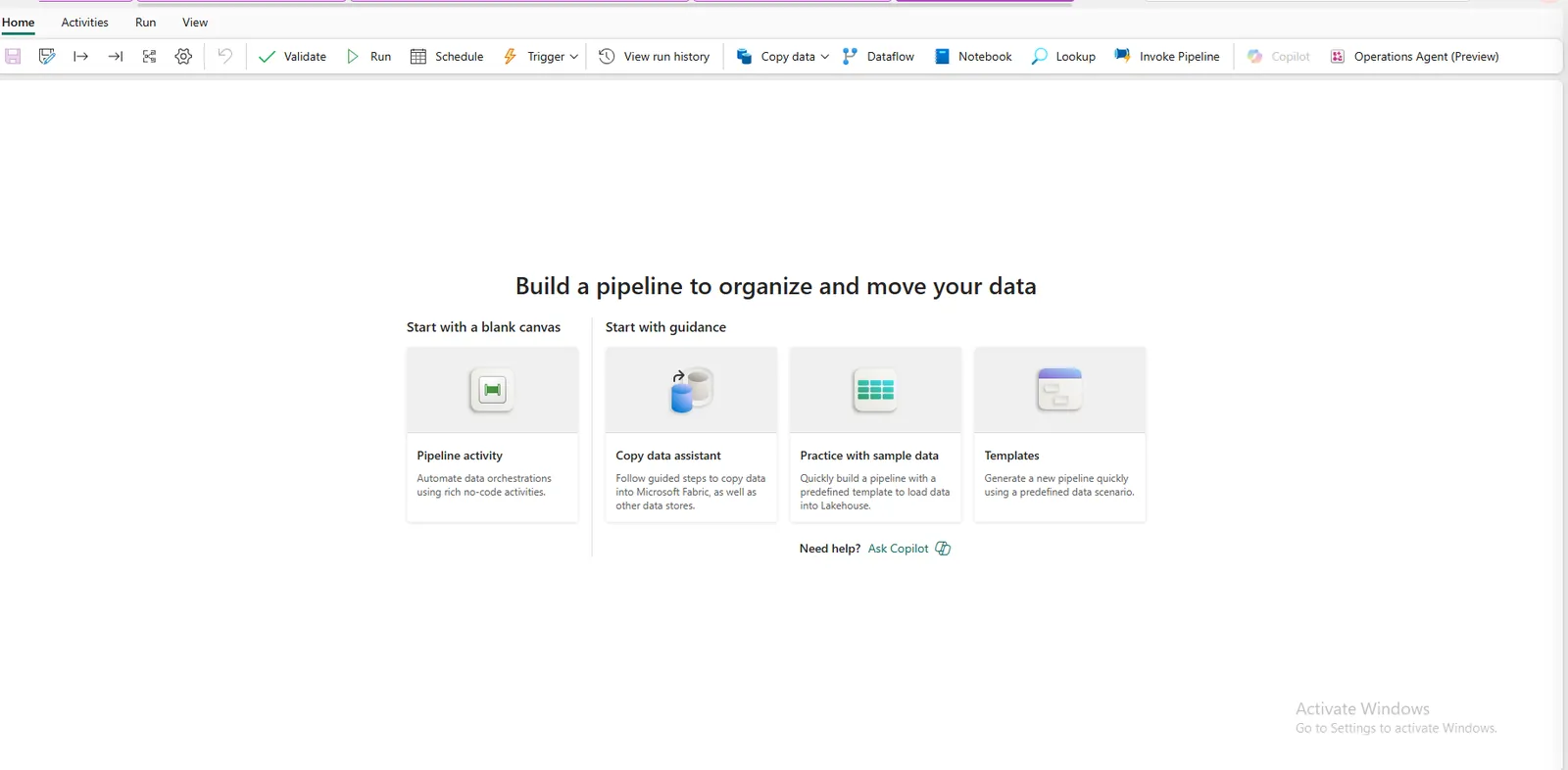The width and height of the screenshot is (1568, 770).
Task: Click 'Automate data orchestrations' description text
Action: click(484, 485)
